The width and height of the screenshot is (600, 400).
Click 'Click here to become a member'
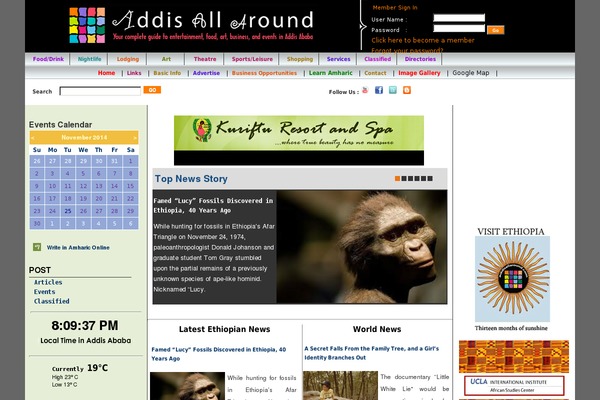[x=423, y=40]
